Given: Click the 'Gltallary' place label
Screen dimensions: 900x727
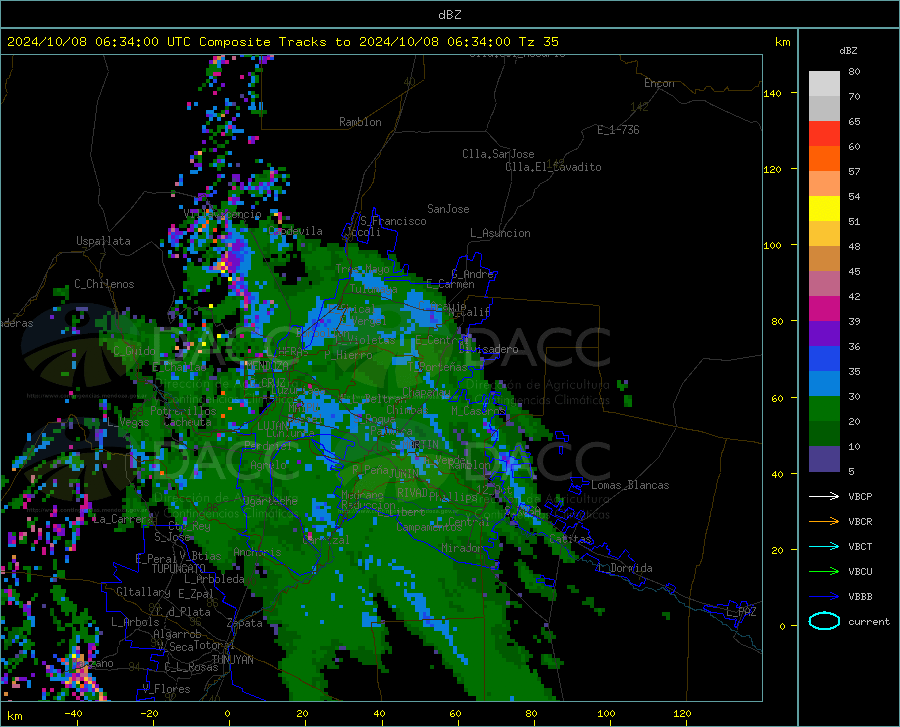Looking at the screenshot, I should pyautogui.click(x=143, y=592).
